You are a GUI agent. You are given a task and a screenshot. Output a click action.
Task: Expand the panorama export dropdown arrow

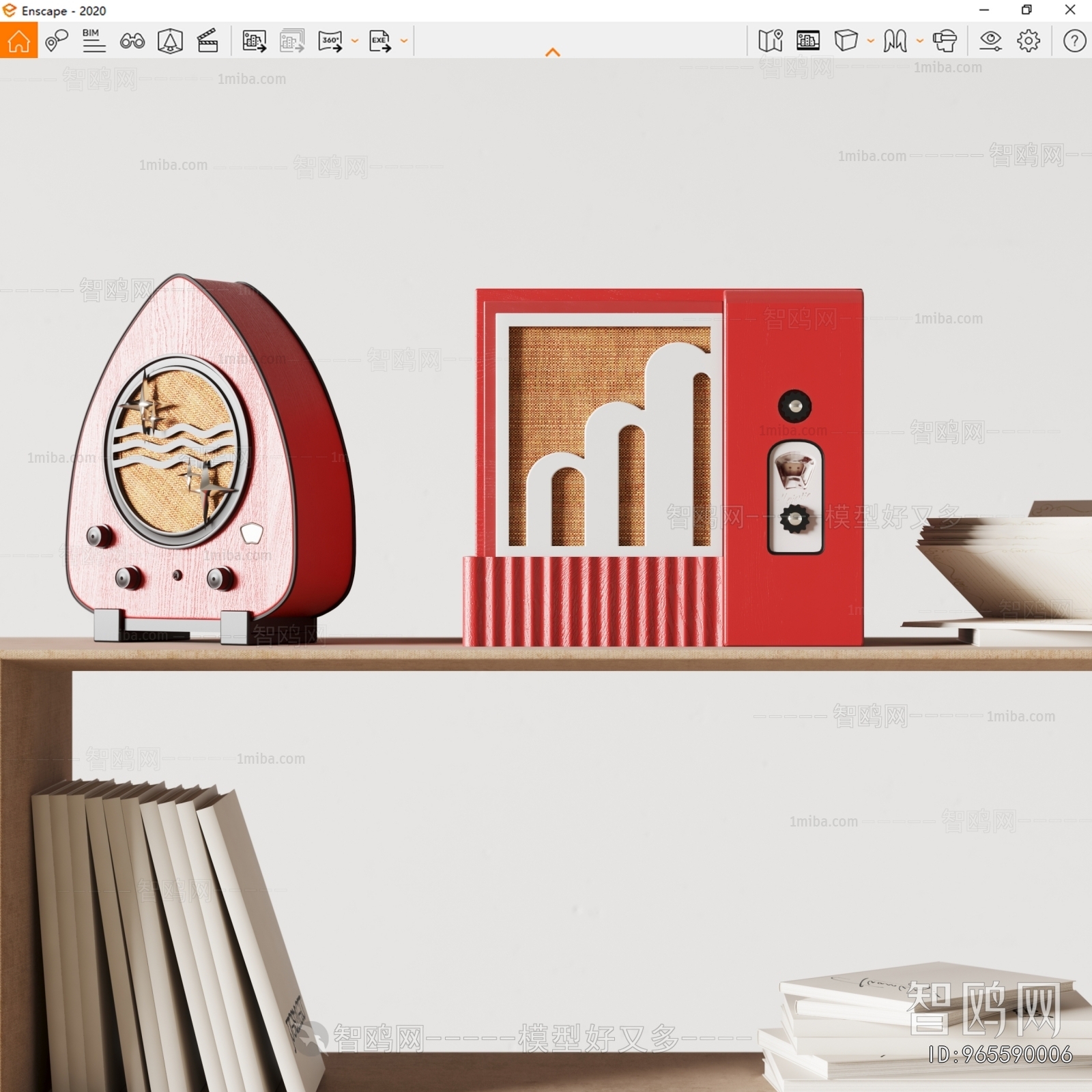355,41
